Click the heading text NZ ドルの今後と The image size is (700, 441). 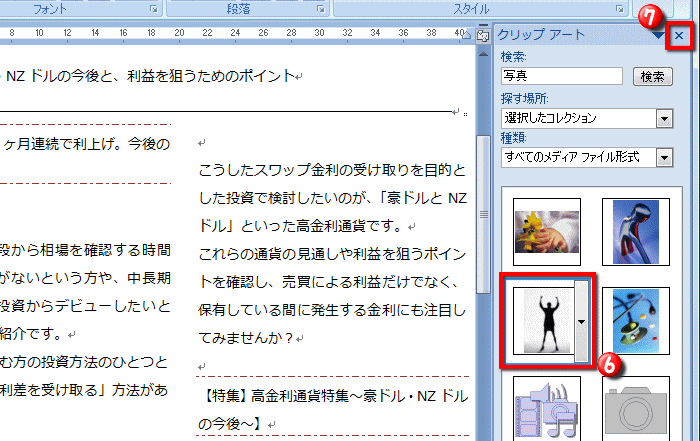click(x=59, y=76)
